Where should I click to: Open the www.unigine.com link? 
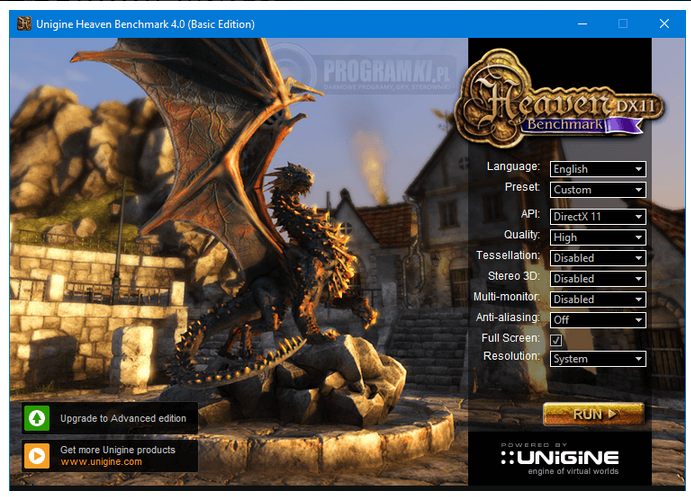[101, 462]
